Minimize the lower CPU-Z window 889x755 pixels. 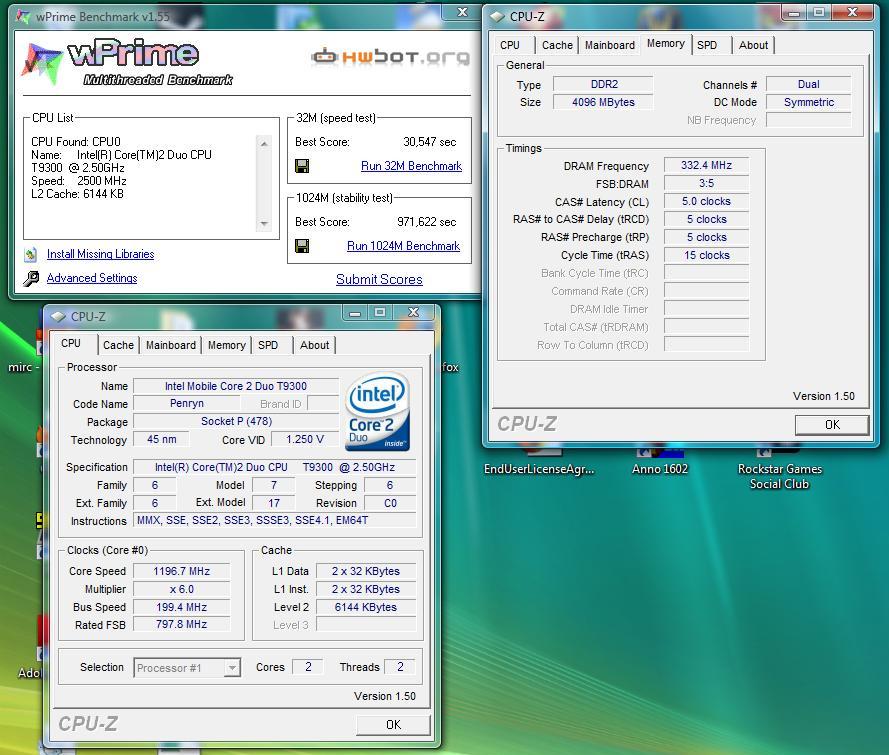click(x=355, y=312)
